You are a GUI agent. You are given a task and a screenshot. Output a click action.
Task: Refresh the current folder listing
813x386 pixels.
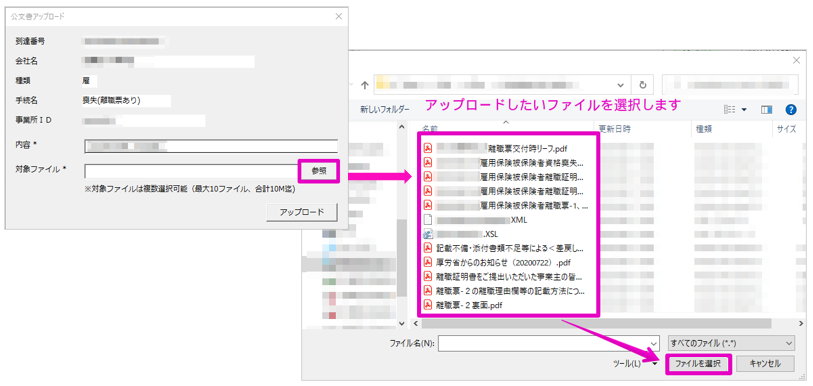coord(643,85)
